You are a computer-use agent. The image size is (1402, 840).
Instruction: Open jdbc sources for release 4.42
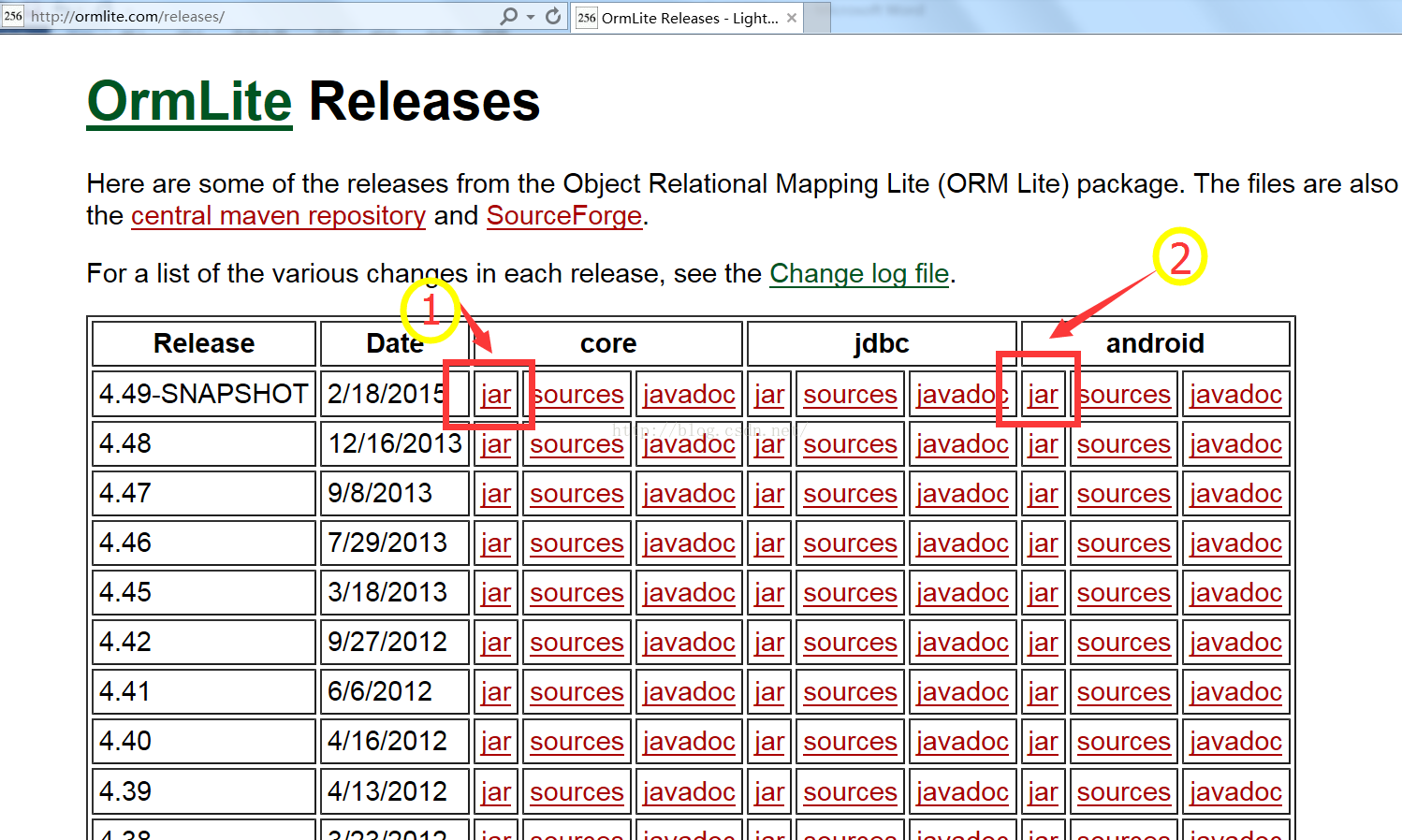point(850,643)
